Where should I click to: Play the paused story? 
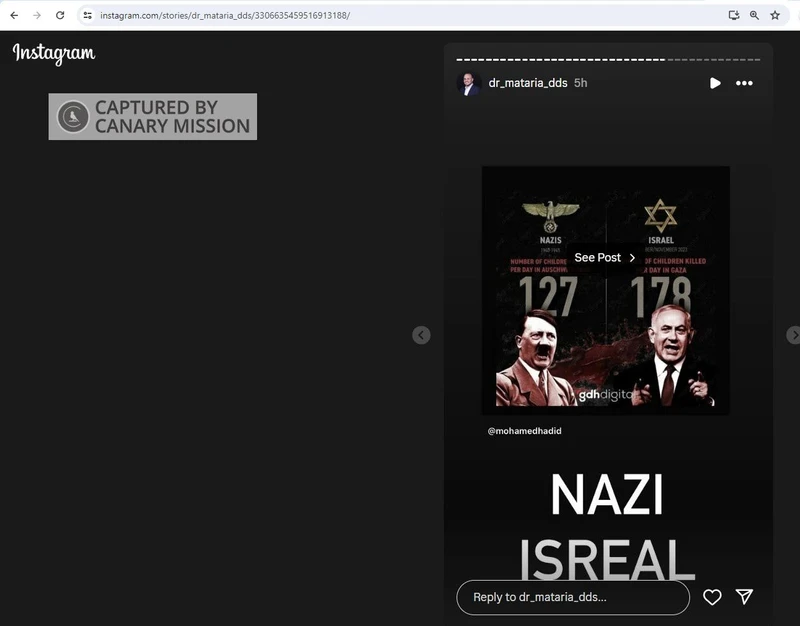[x=714, y=83]
